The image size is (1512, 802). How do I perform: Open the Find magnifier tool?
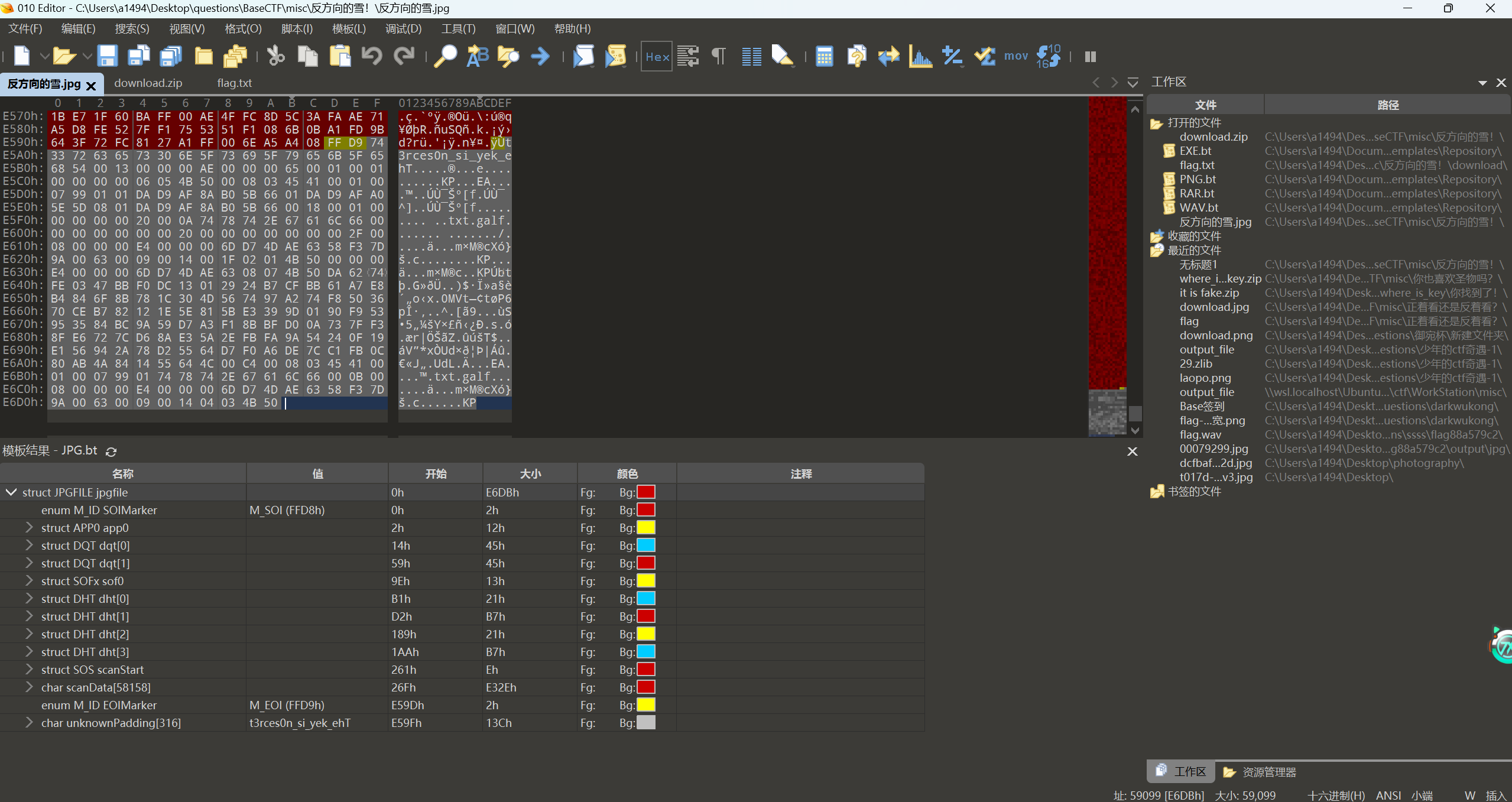445,56
